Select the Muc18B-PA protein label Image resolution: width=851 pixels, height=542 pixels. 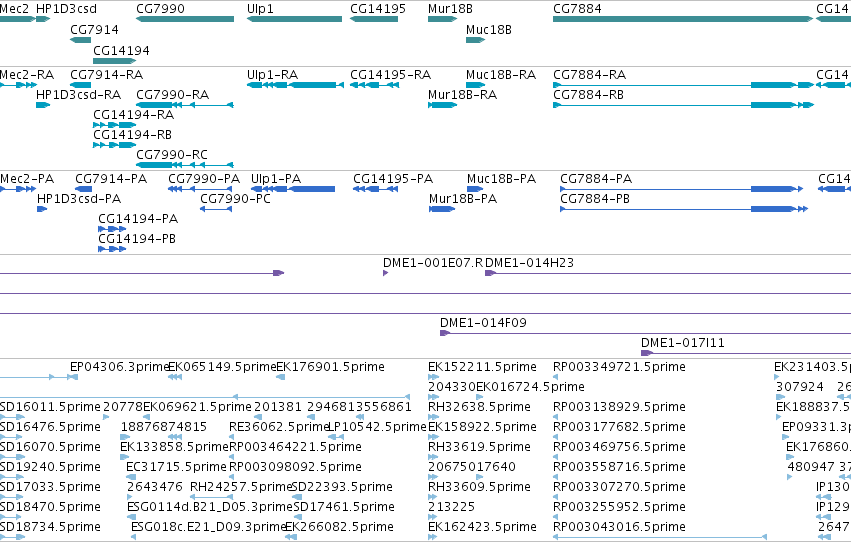tap(501, 178)
